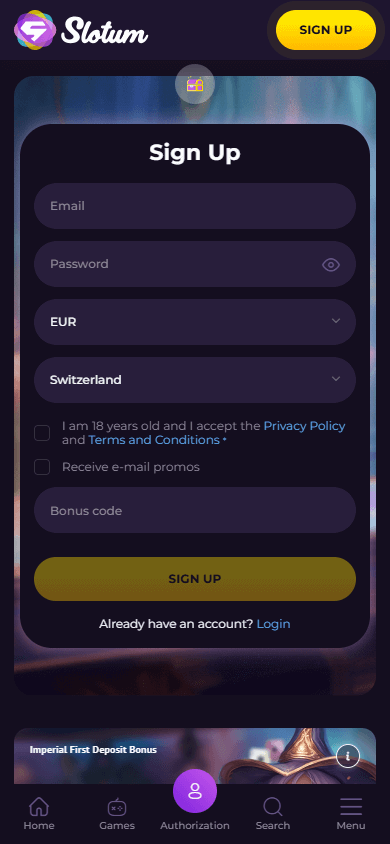The image size is (390, 844).
Task: Show password with the eye icon
Action: (x=331, y=264)
